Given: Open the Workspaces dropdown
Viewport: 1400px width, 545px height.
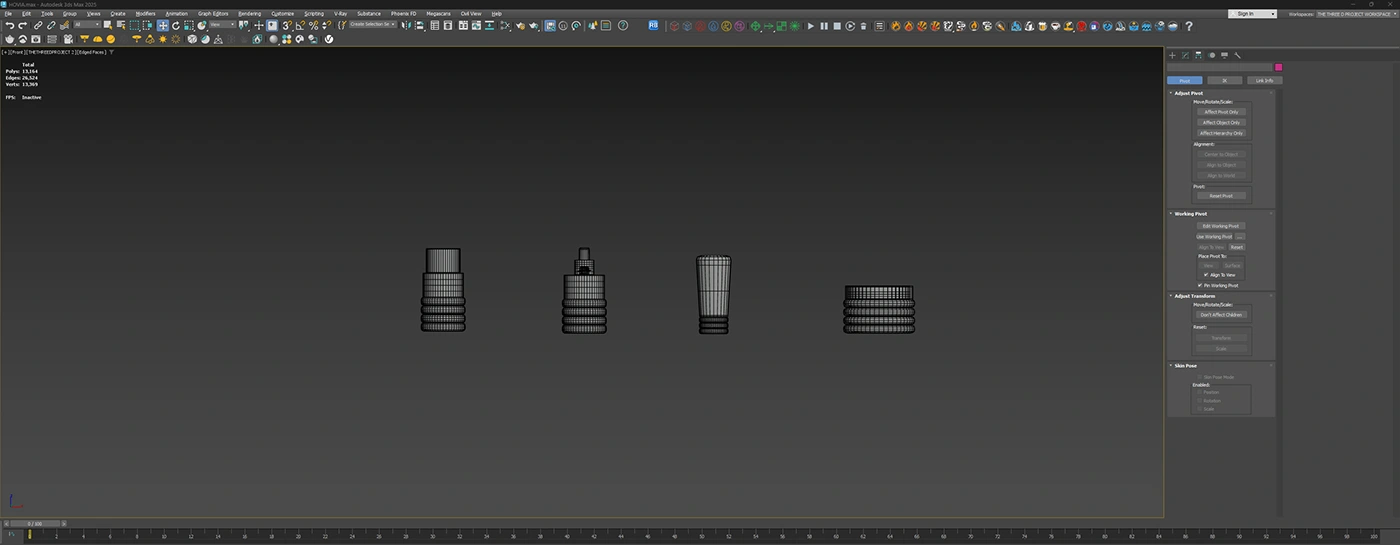Looking at the screenshot, I should click(x=1355, y=14).
